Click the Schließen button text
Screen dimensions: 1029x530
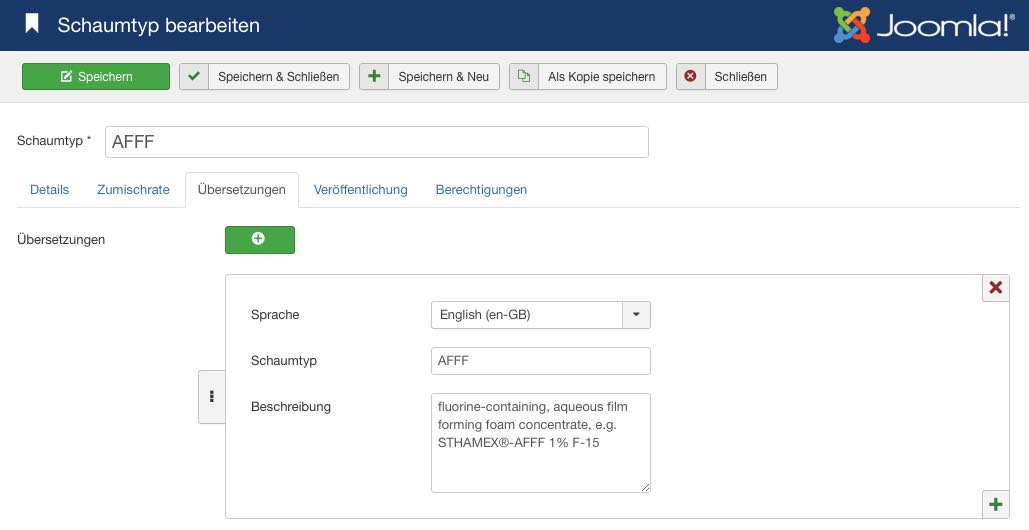click(x=740, y=77)
